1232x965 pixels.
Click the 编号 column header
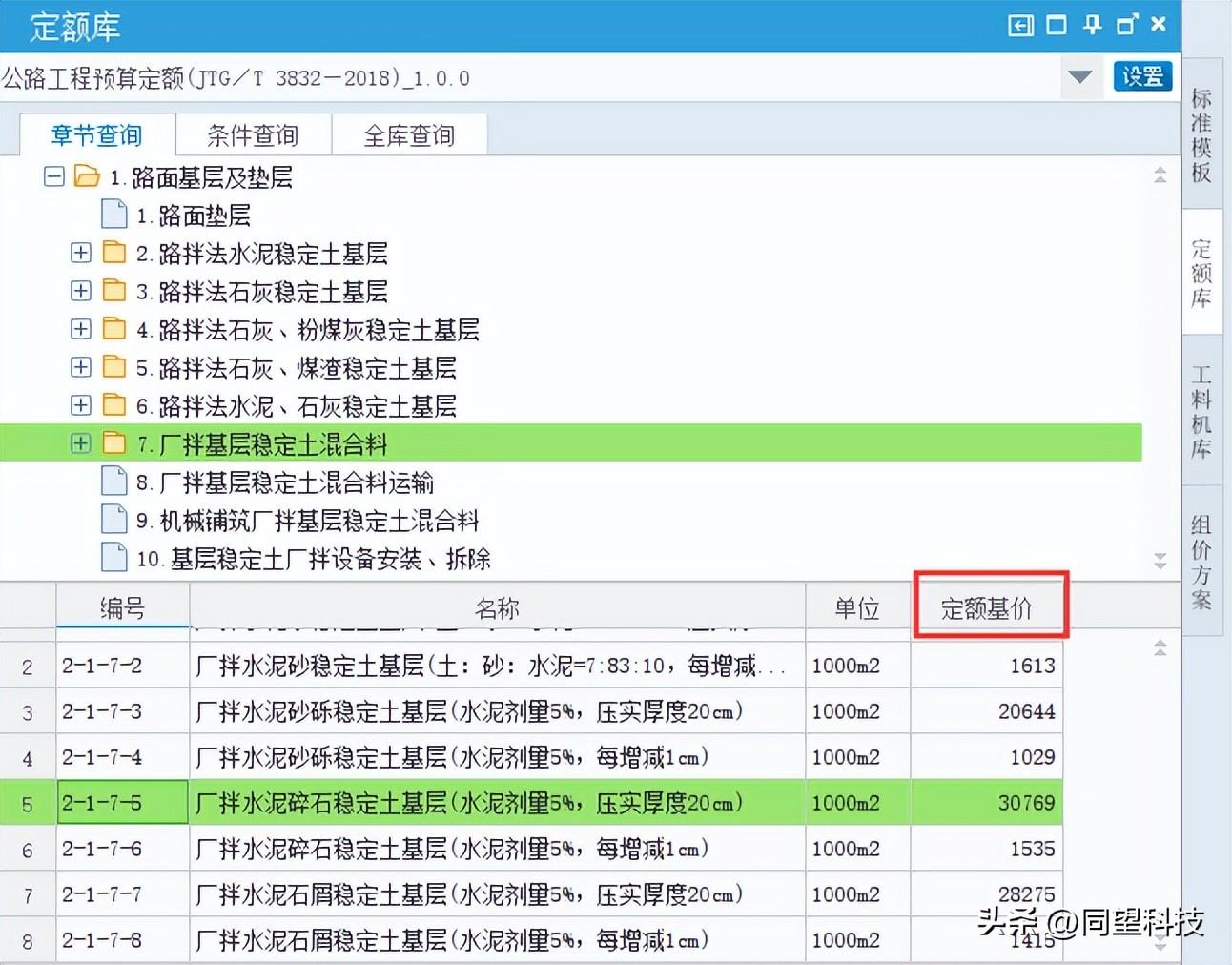click(123, 606)
